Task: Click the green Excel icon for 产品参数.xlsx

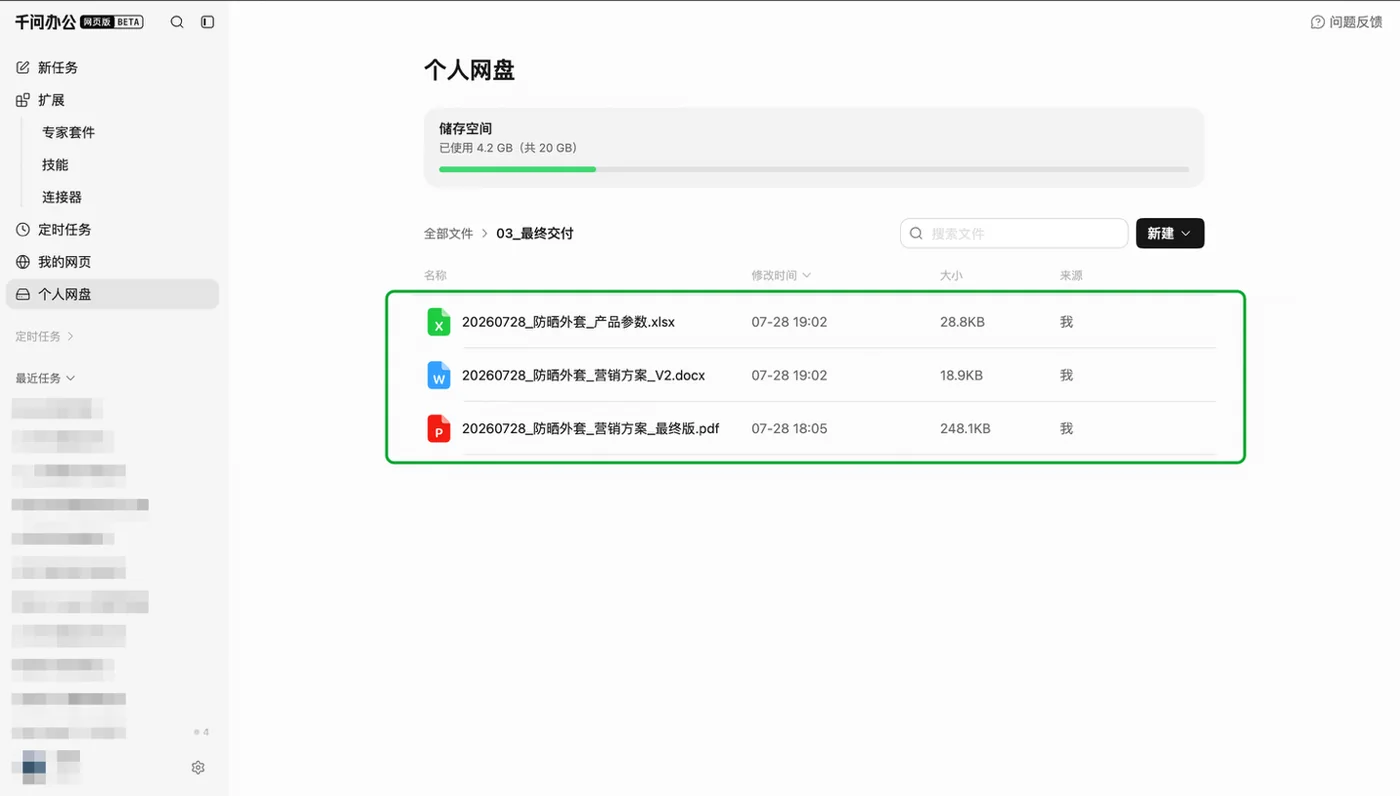Action: (x=438, y=322)
